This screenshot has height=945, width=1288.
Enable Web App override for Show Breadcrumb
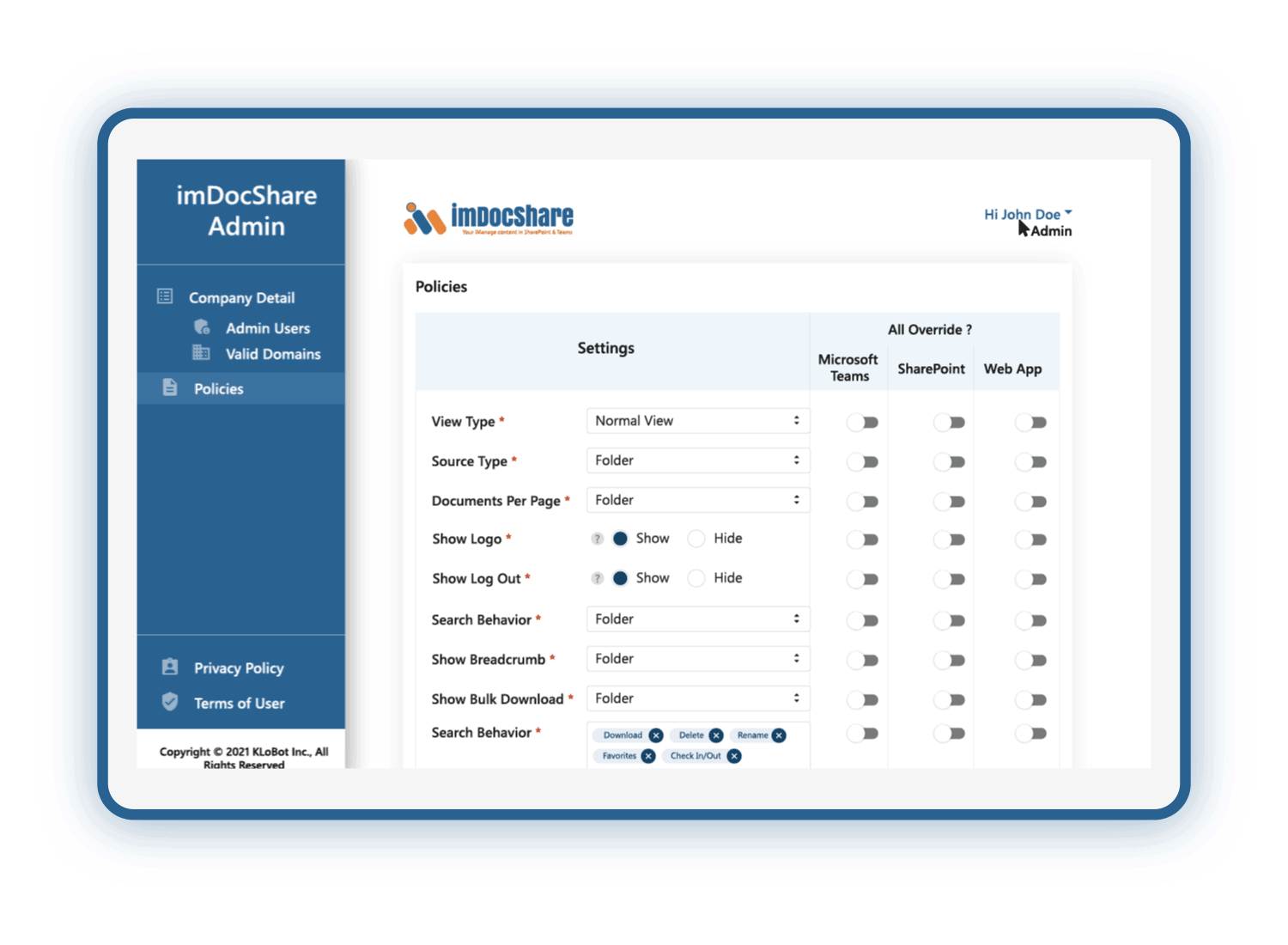(1030, 660)
